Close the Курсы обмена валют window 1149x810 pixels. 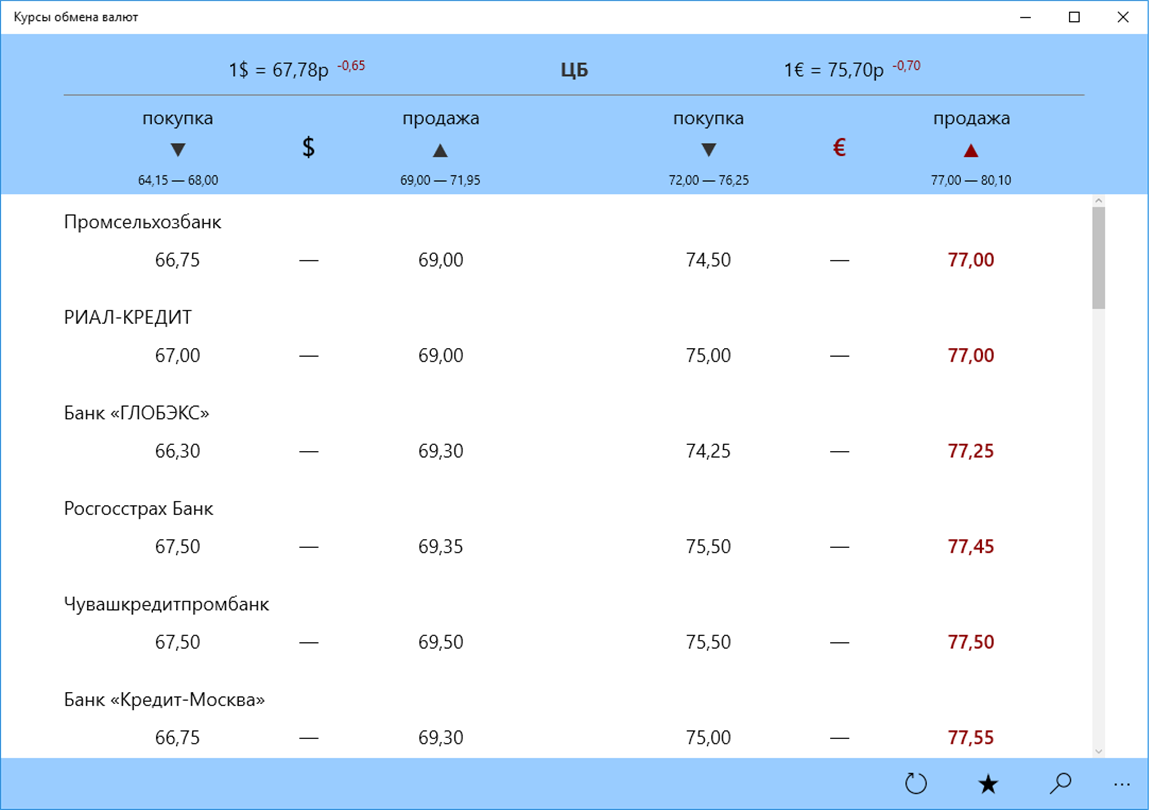tap(1123, 17)
